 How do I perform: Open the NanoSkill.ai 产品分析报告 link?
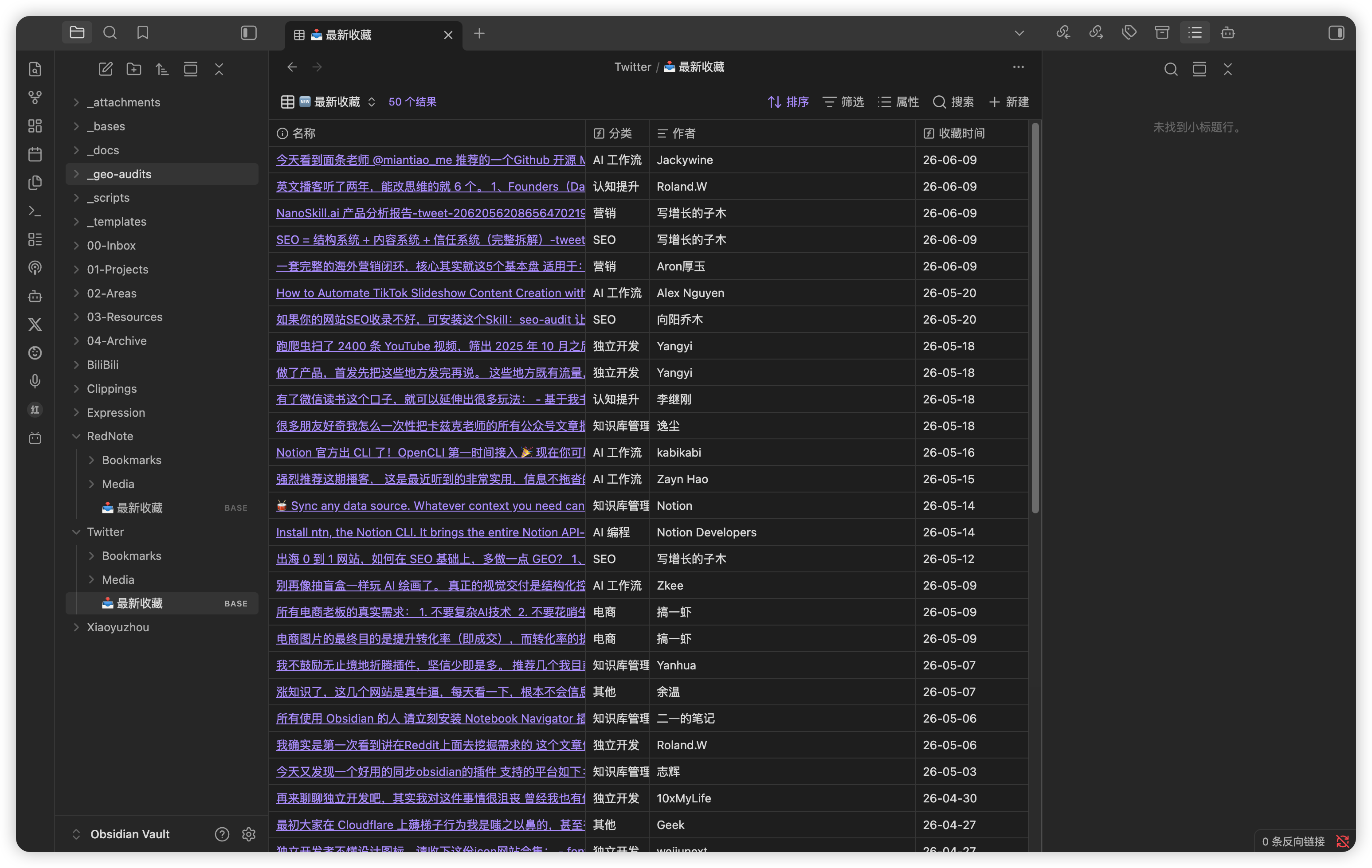pos(431,213)
